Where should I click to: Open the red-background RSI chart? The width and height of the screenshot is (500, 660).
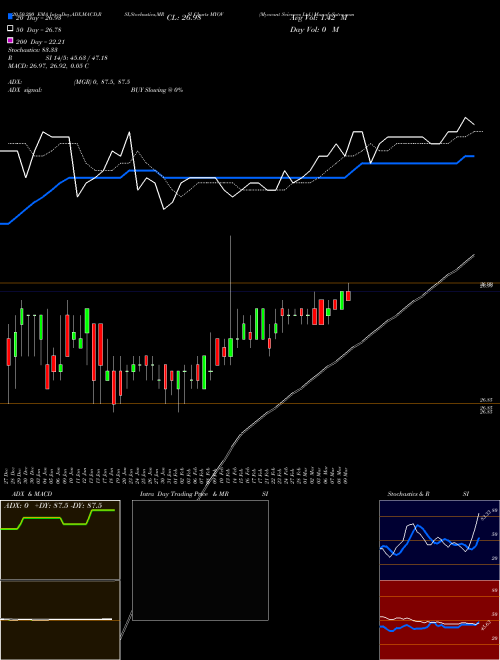(439, 620)
